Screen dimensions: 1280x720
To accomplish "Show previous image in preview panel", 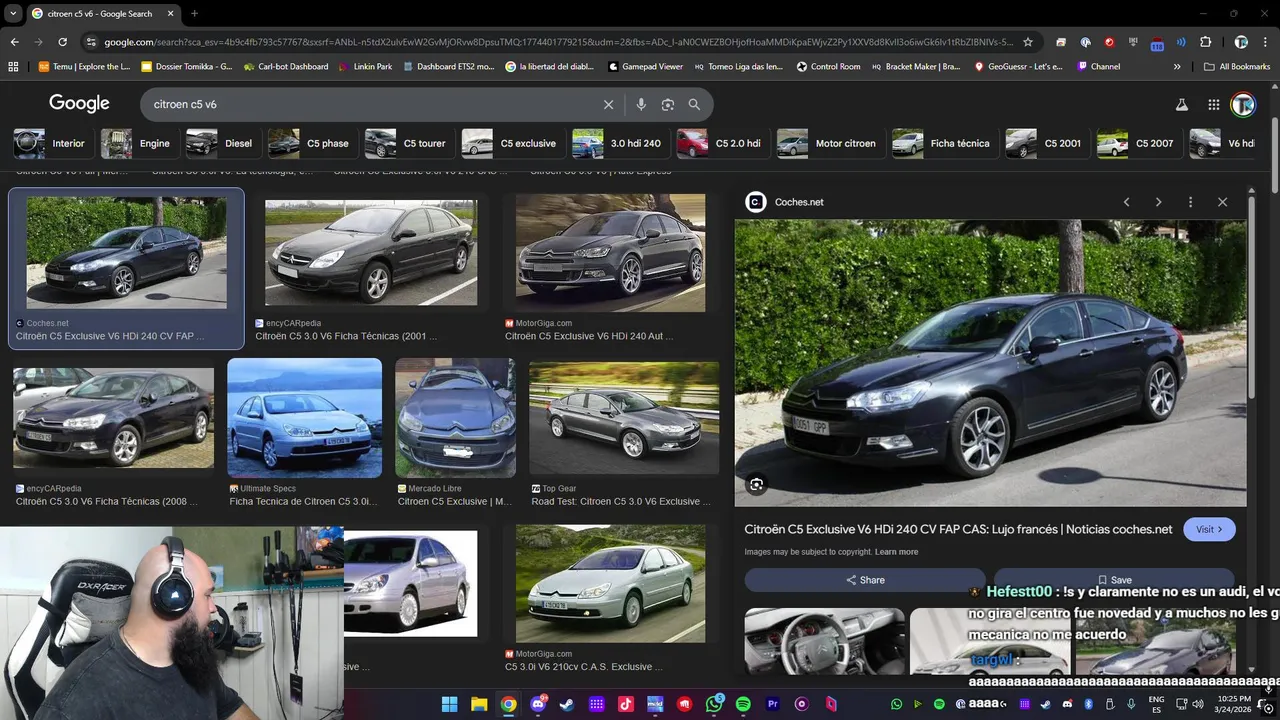I will click(1126, 202).
